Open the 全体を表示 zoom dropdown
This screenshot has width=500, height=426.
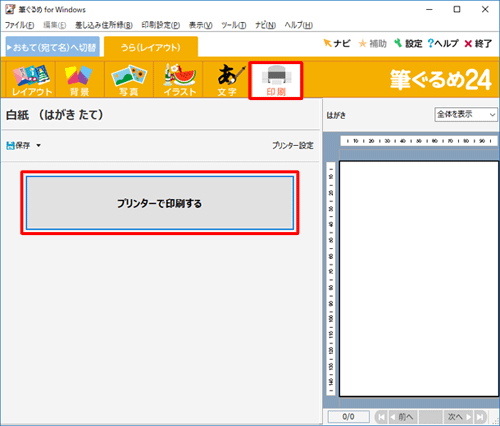466,114
